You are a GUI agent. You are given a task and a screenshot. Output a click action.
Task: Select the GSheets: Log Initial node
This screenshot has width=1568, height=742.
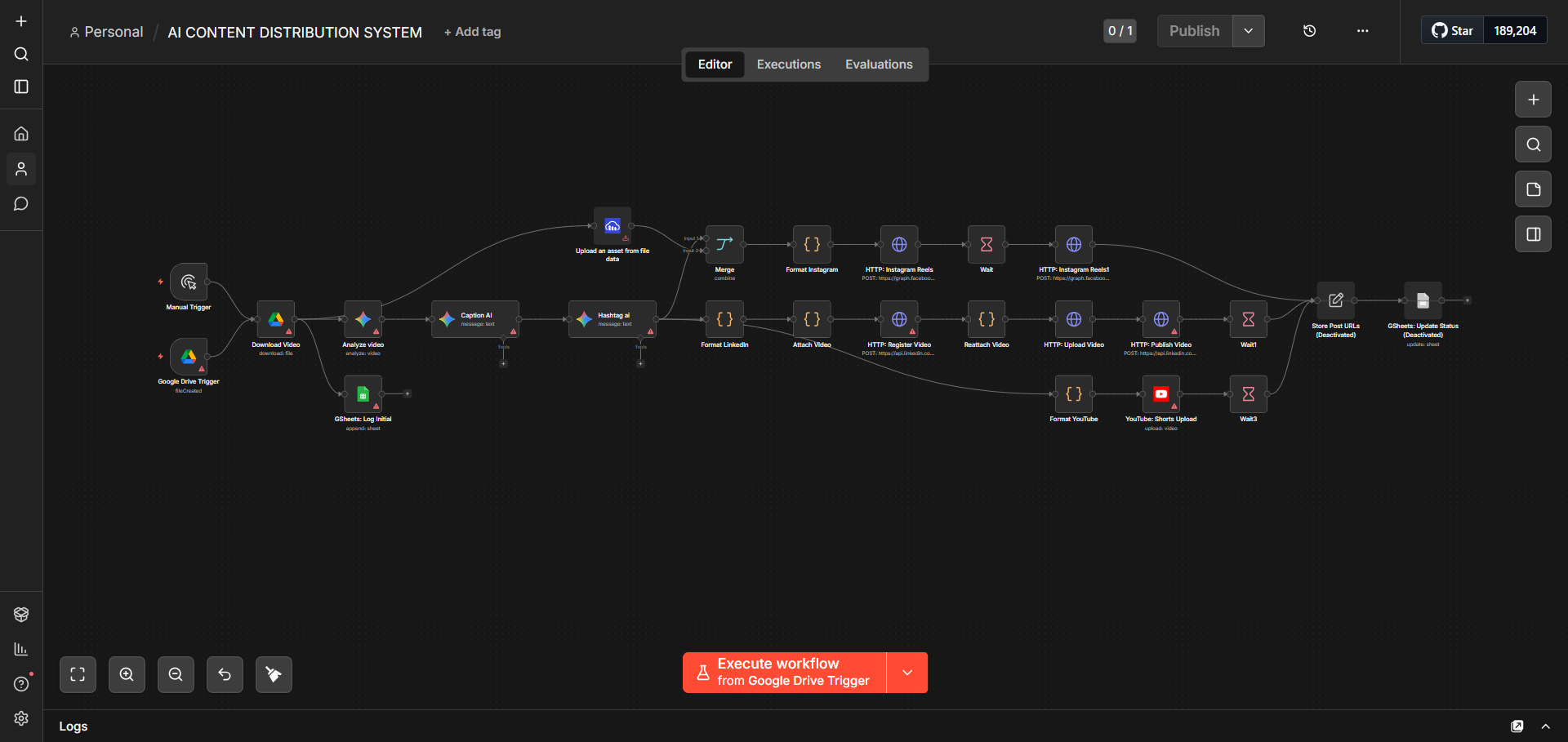(363, 394)
